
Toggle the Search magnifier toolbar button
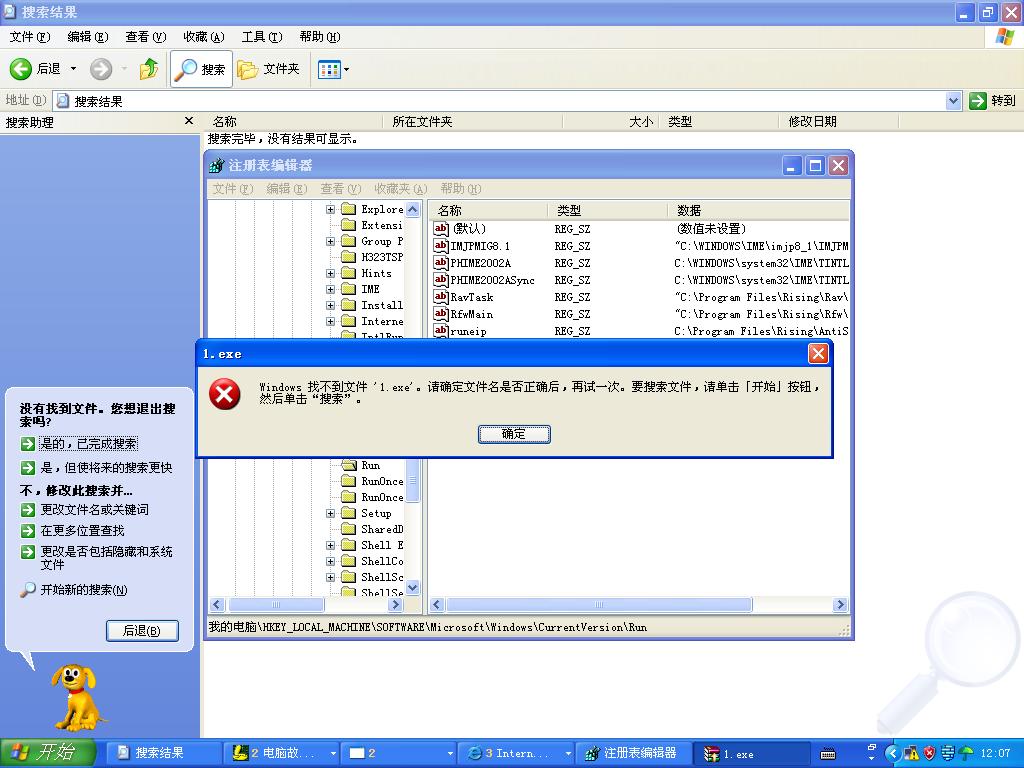pos(201,69)
